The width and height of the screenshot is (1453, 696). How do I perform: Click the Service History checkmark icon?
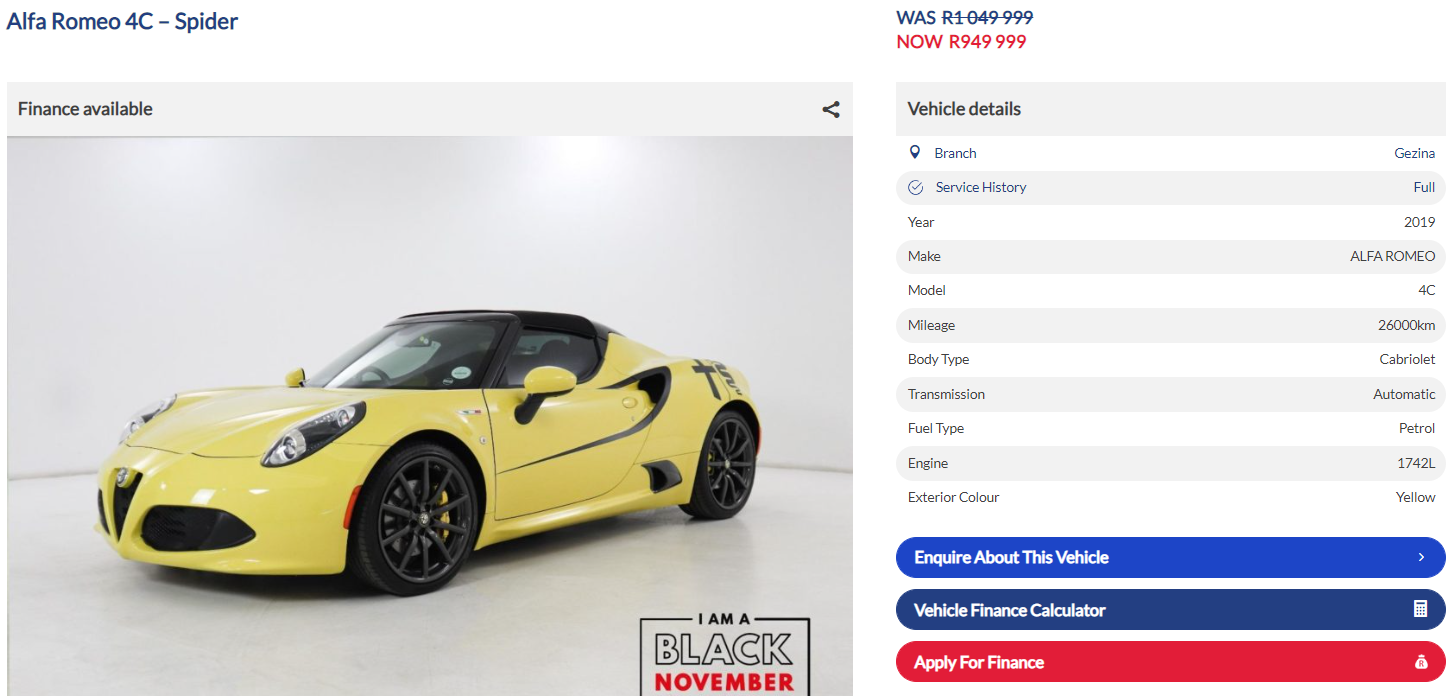pyautogui.click(x=915, y=188)
